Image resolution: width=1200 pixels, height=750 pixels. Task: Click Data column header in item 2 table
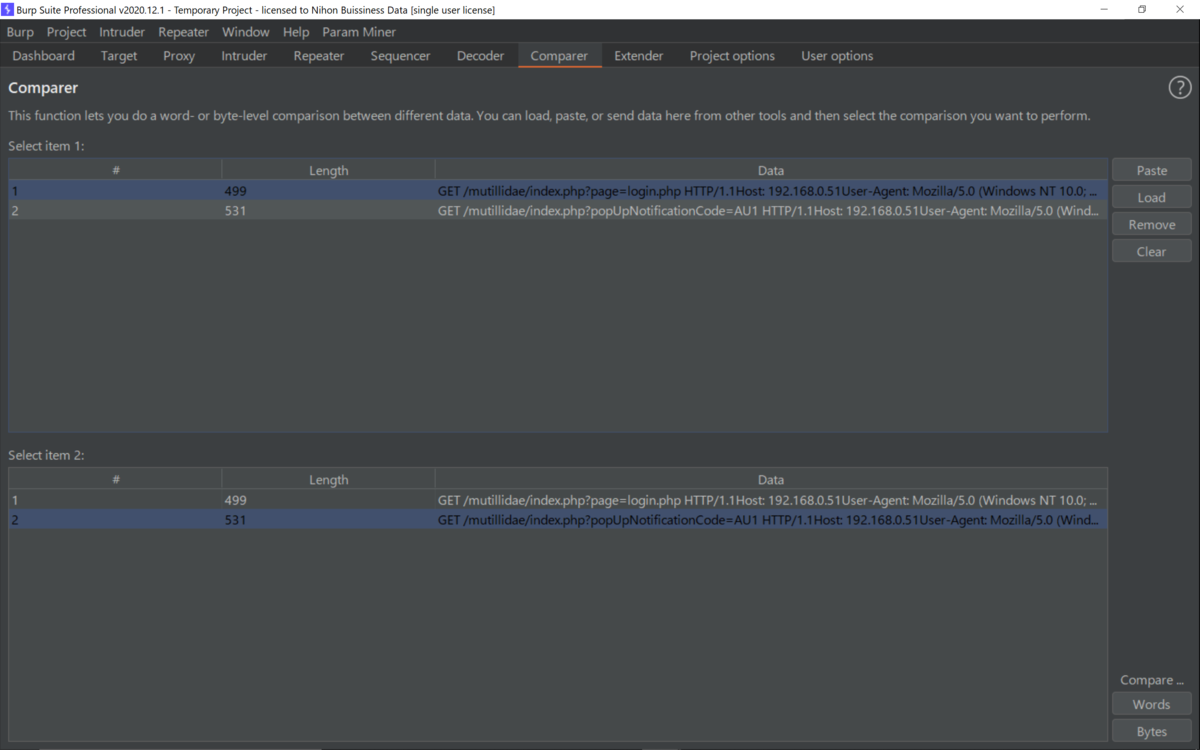pos(771,480)
